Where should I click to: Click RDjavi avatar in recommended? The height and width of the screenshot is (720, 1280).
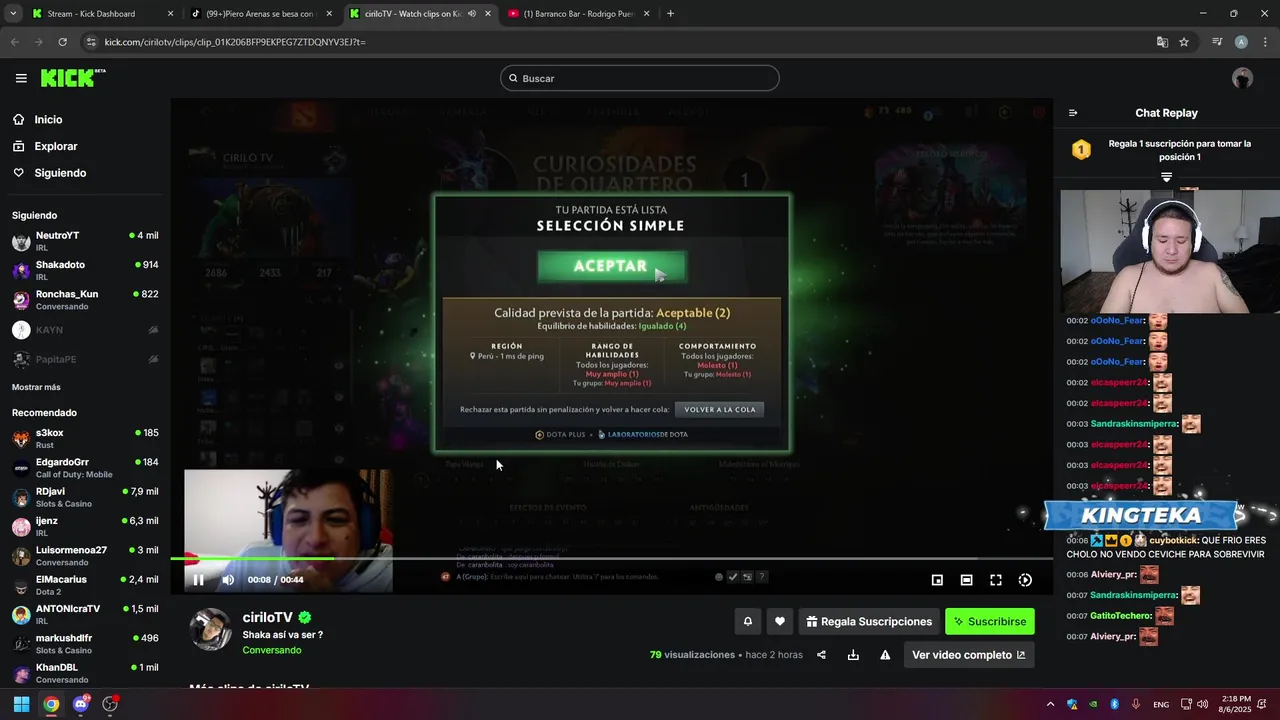click(x=21, y=497)
